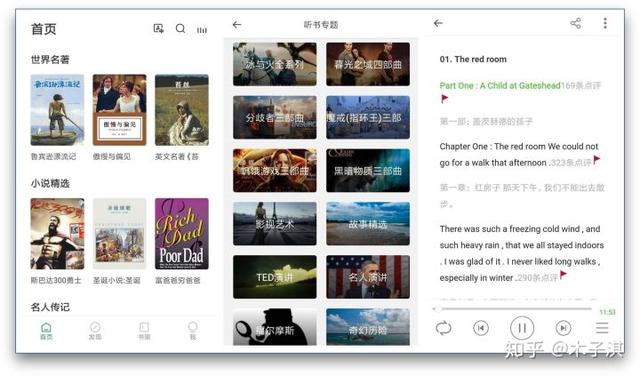The width and height of the screenshot is (640, 376).
Task: Go back from the 听书专题 screen
Action: point(237,24)
